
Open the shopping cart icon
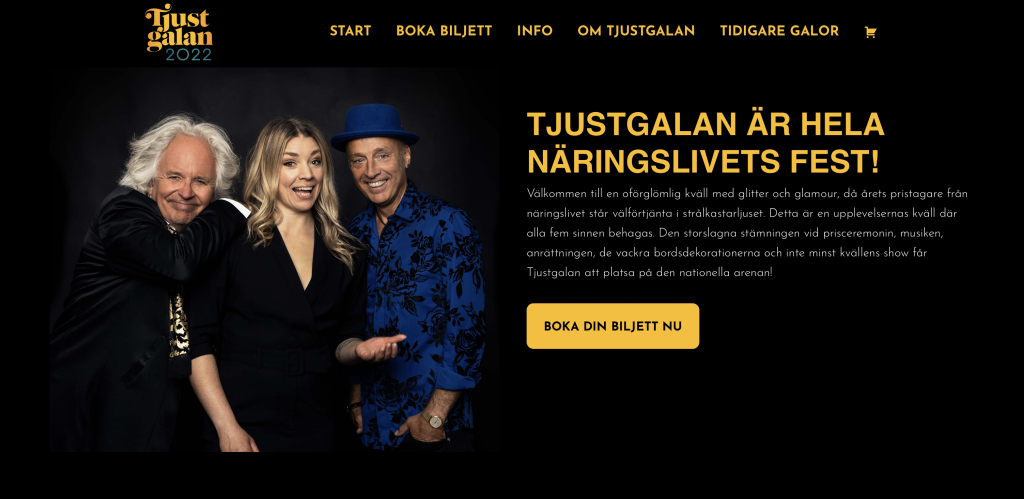pos(870,32)
